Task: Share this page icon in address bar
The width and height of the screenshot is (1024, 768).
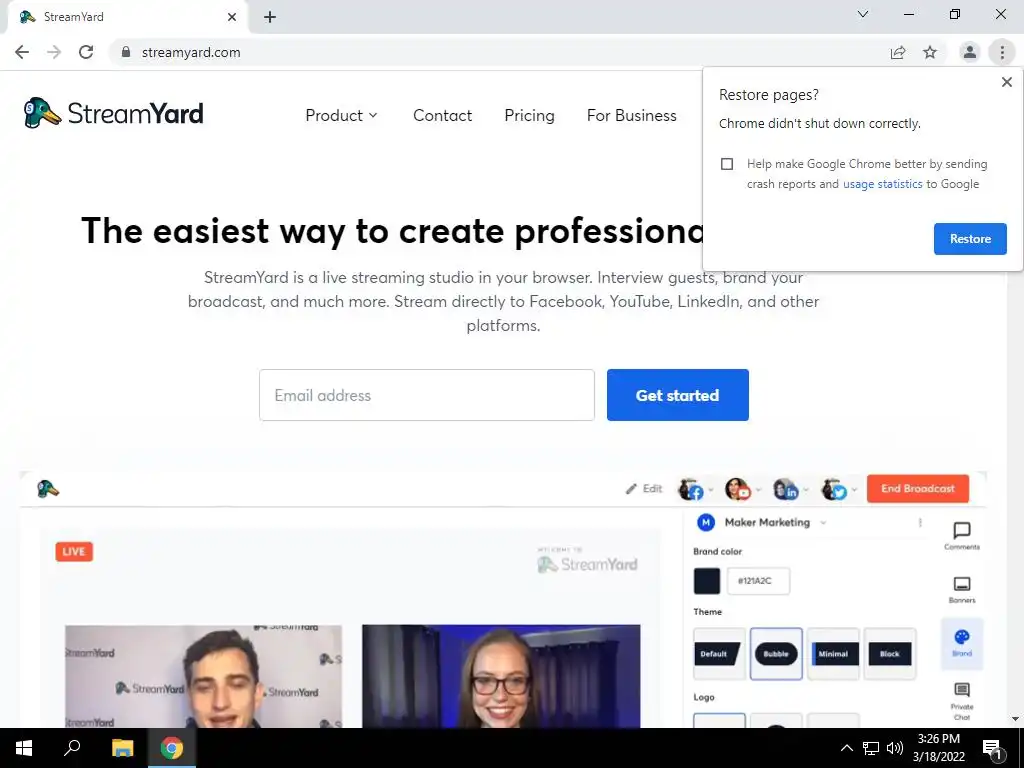Action: (898, 52)
